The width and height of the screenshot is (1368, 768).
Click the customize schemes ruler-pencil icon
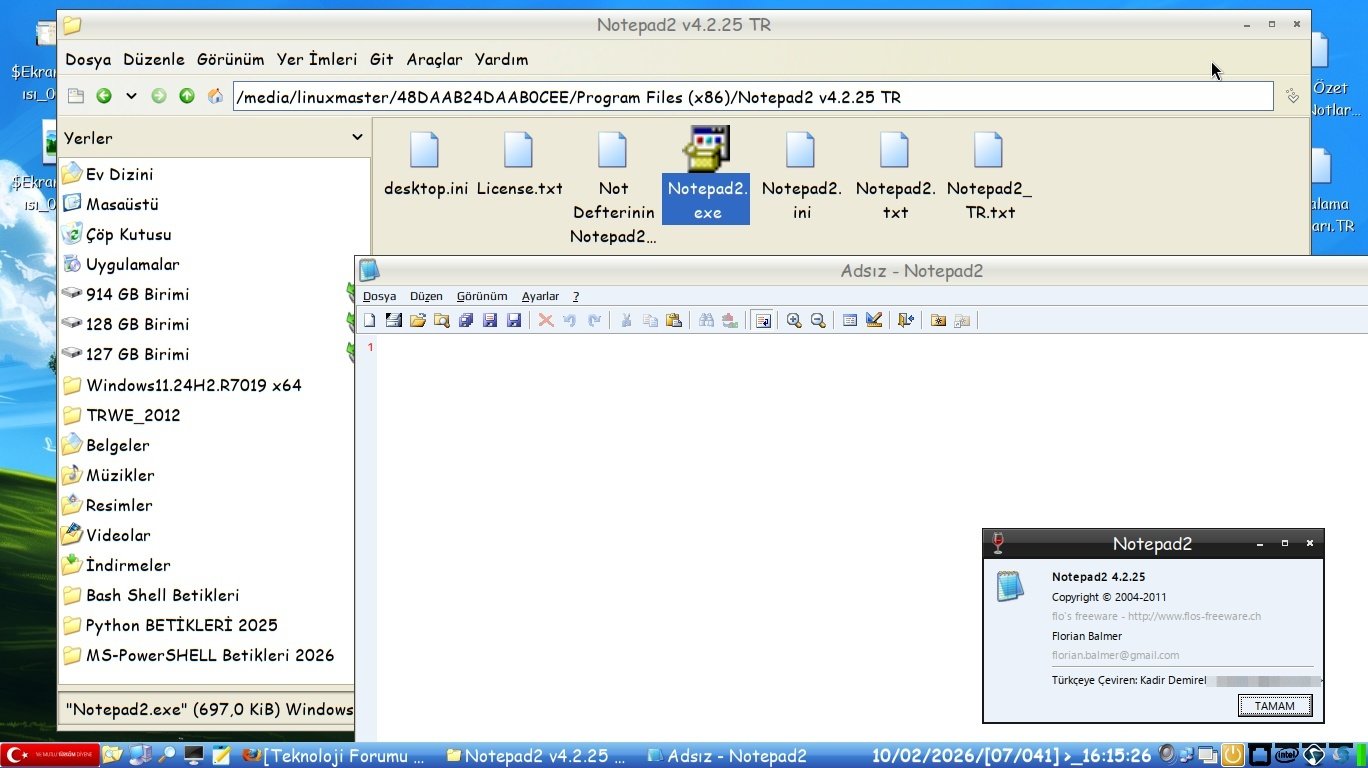(874, 320)
